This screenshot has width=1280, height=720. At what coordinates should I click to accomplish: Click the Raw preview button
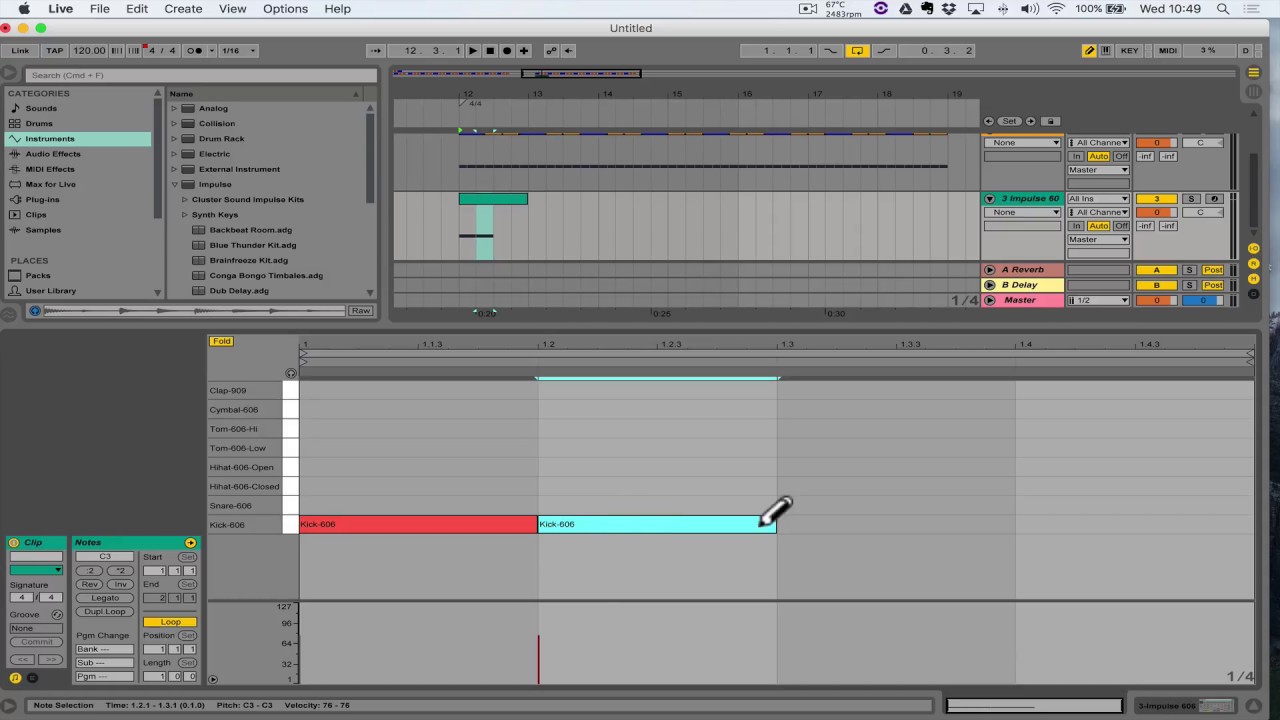360,311
